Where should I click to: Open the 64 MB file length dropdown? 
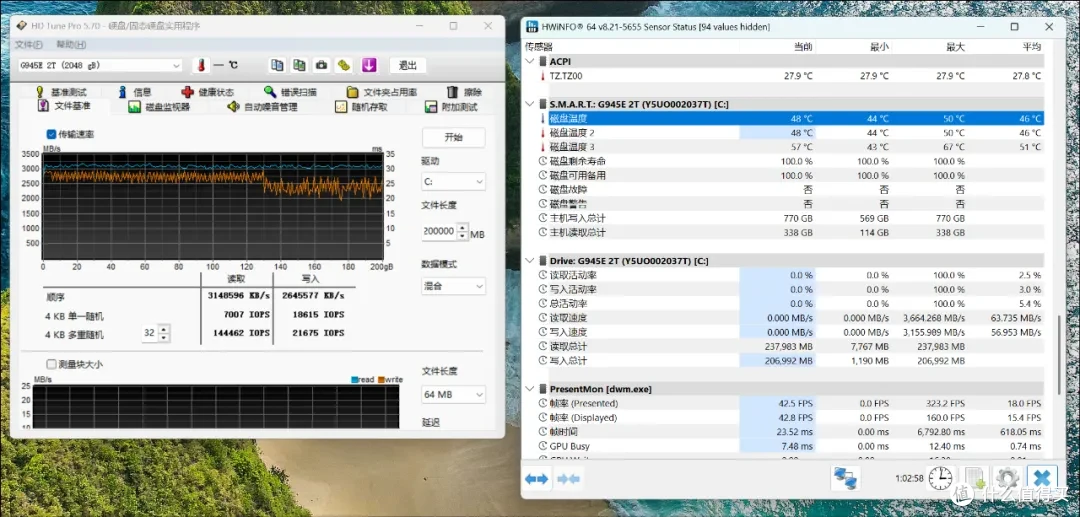click(x=453, y=394)
